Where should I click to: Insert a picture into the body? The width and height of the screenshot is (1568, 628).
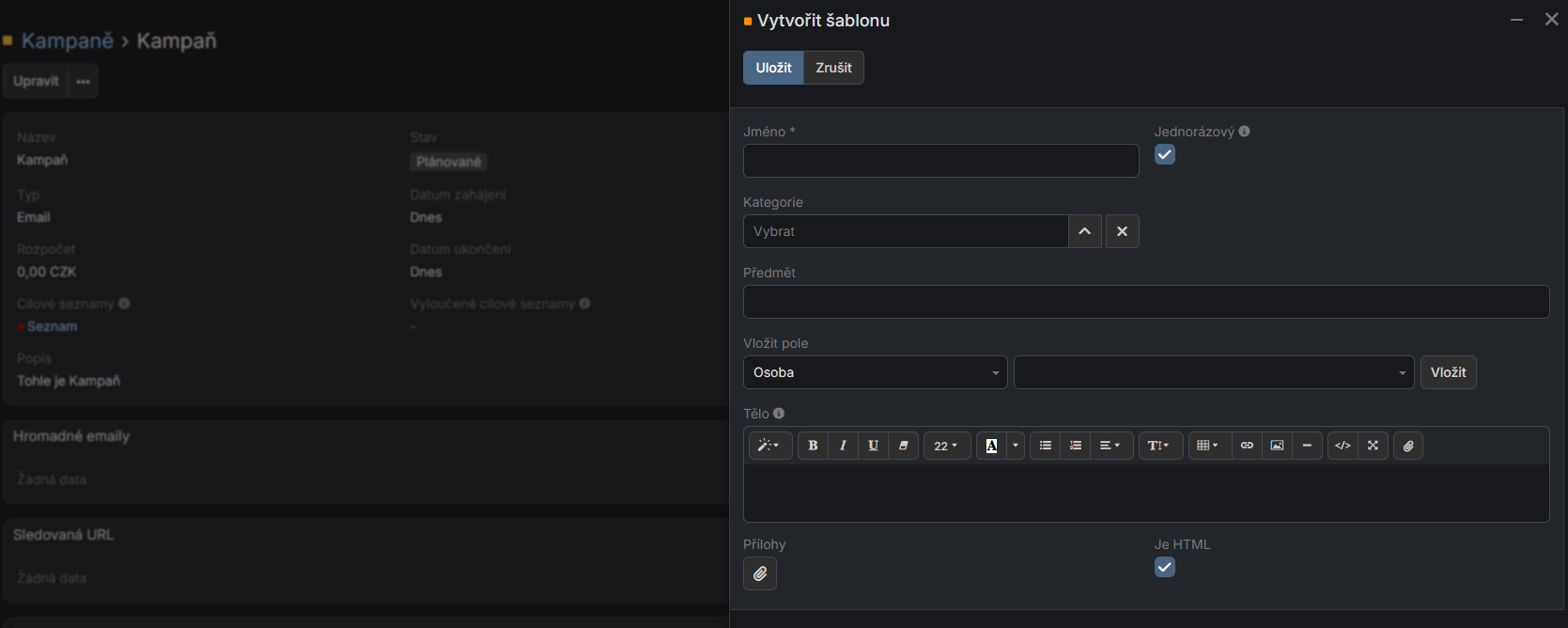pyautogui.click(x=1277, y=446)
